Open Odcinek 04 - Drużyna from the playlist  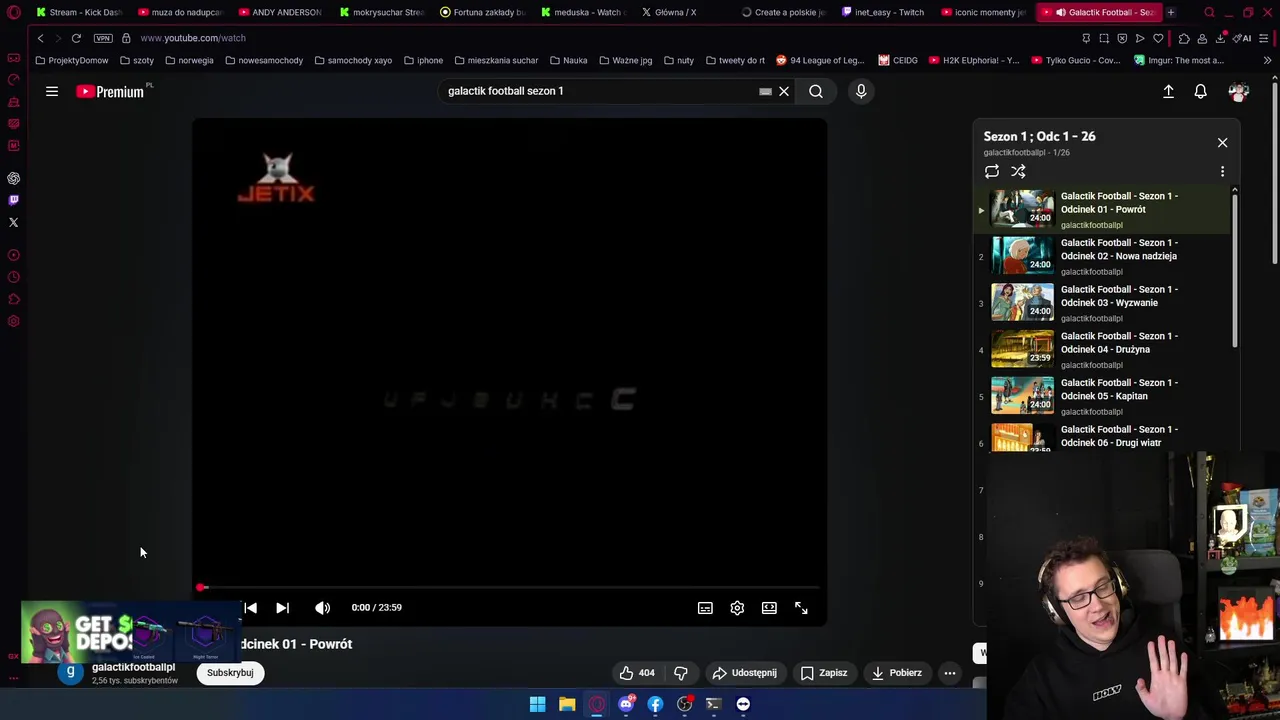tap(1105, 350)
